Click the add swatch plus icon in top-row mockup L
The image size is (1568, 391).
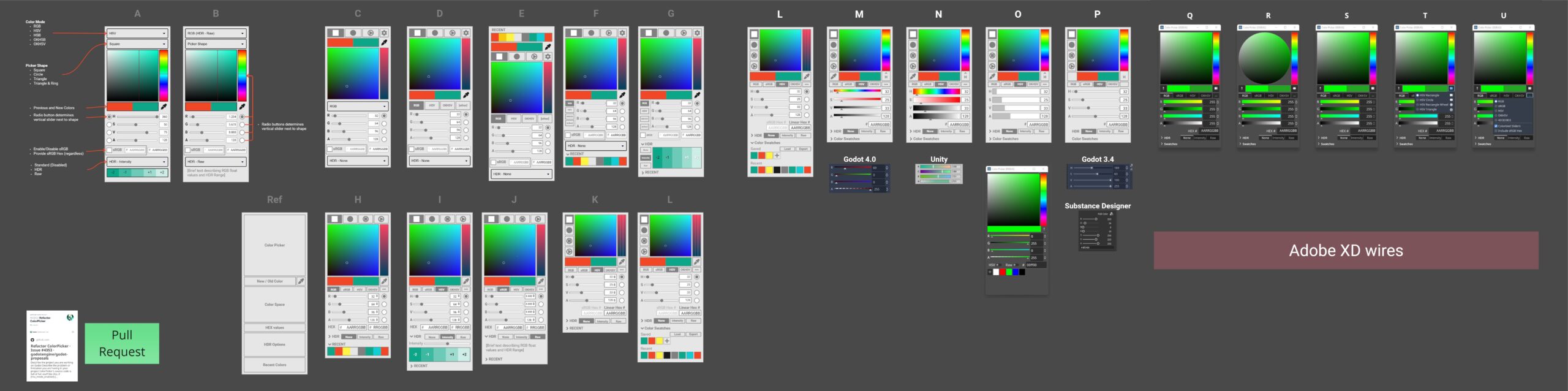pos(777,156)
